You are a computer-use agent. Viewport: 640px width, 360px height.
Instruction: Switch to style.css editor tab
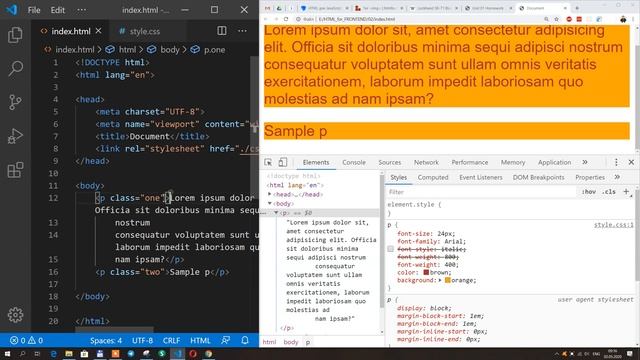point(144,31)
